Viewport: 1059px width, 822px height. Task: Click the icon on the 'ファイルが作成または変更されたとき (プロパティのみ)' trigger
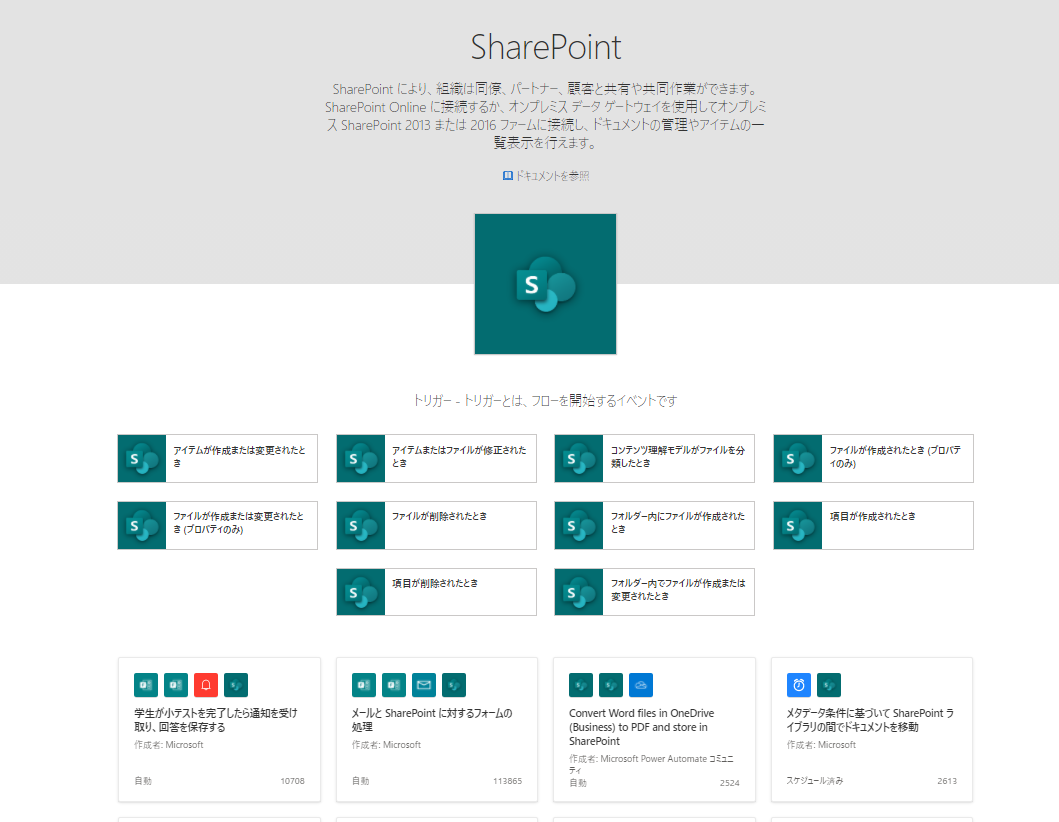142,525
